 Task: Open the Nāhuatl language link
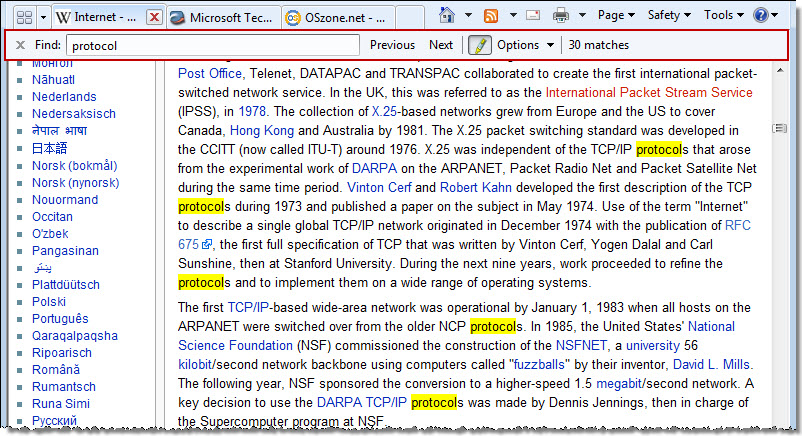tap(53, 80)
